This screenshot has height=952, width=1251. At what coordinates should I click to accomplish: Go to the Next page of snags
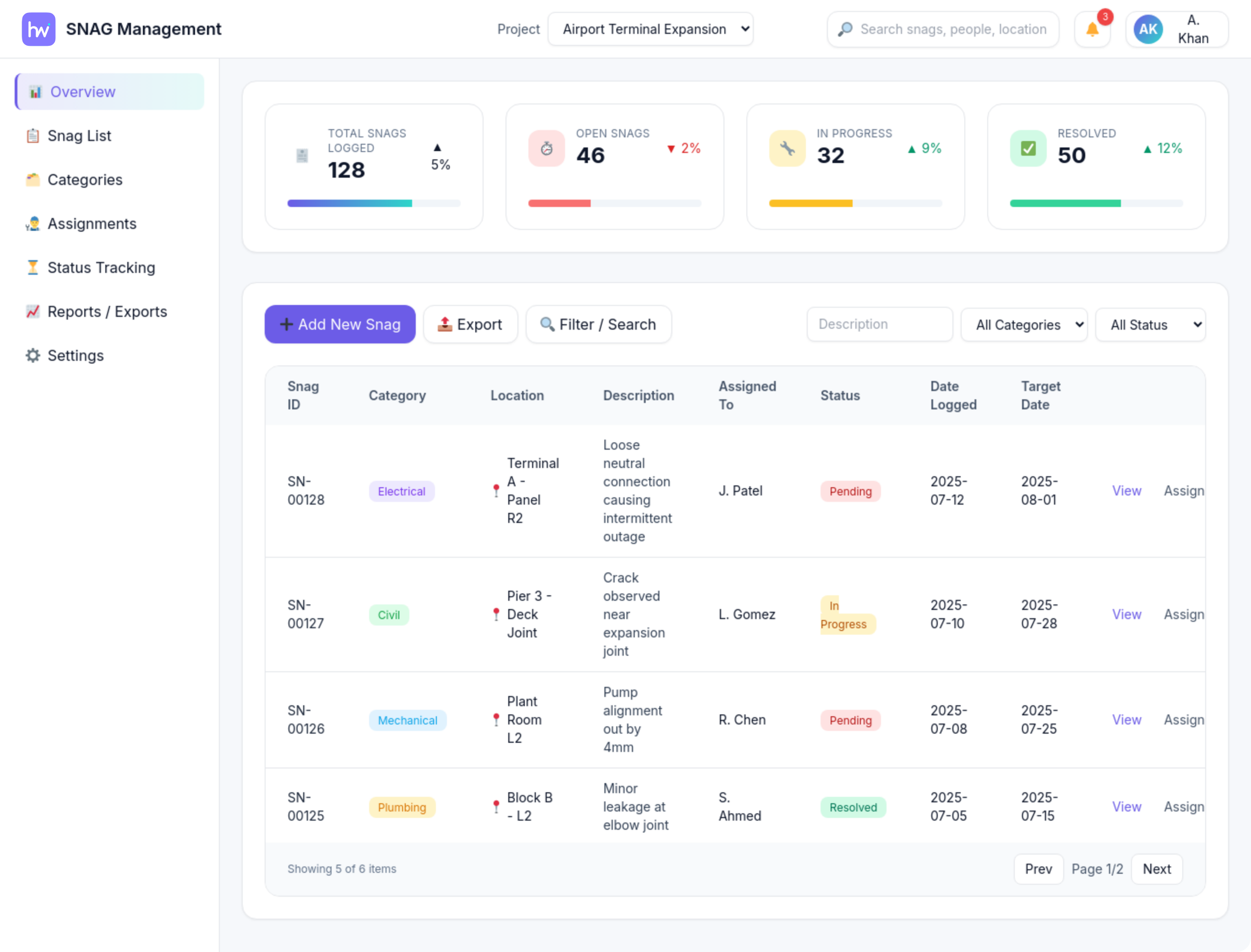[x=1156, y=869]
